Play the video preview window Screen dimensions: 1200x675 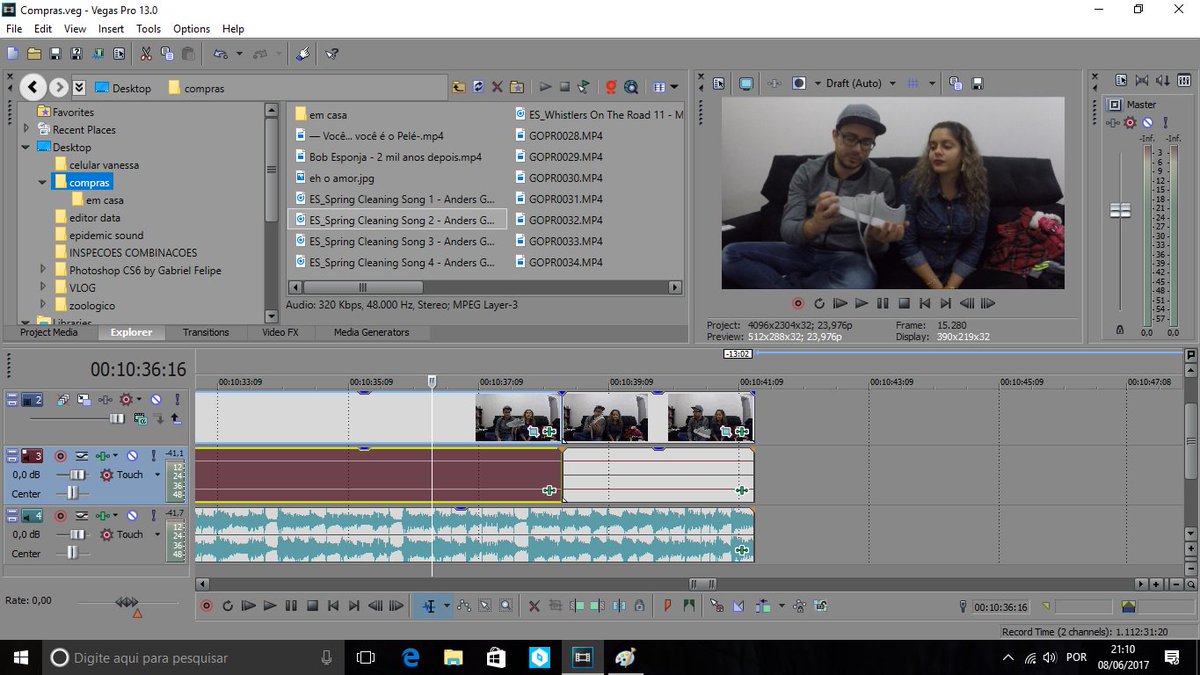pyautogui.click(x=861, y=303)
